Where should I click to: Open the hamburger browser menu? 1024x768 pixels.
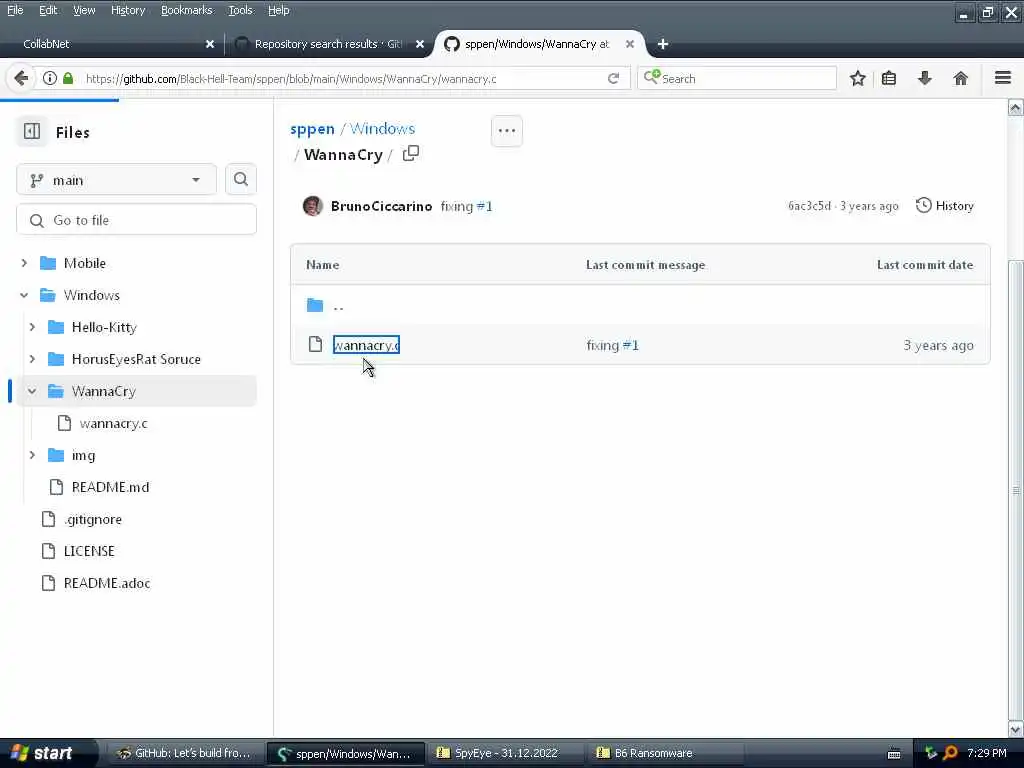pos(1003,78)
